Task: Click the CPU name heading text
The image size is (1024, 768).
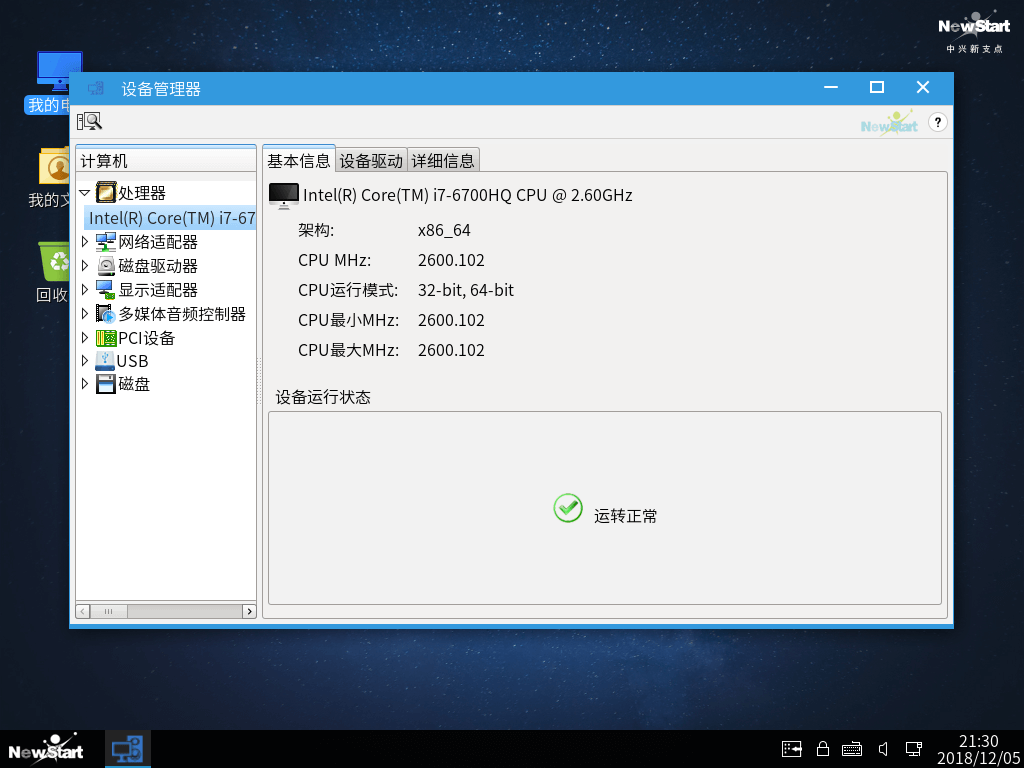Action: (468, 195)
